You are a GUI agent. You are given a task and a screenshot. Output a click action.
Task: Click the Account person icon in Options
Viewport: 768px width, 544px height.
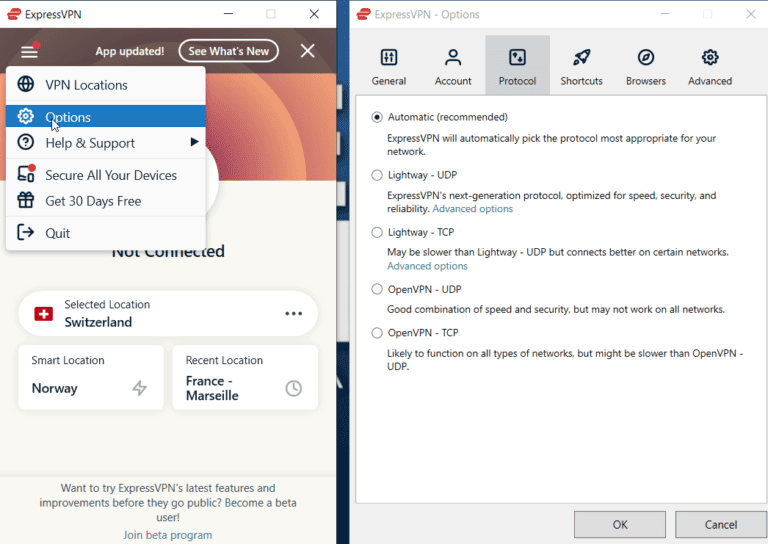[x=453, y=57]
